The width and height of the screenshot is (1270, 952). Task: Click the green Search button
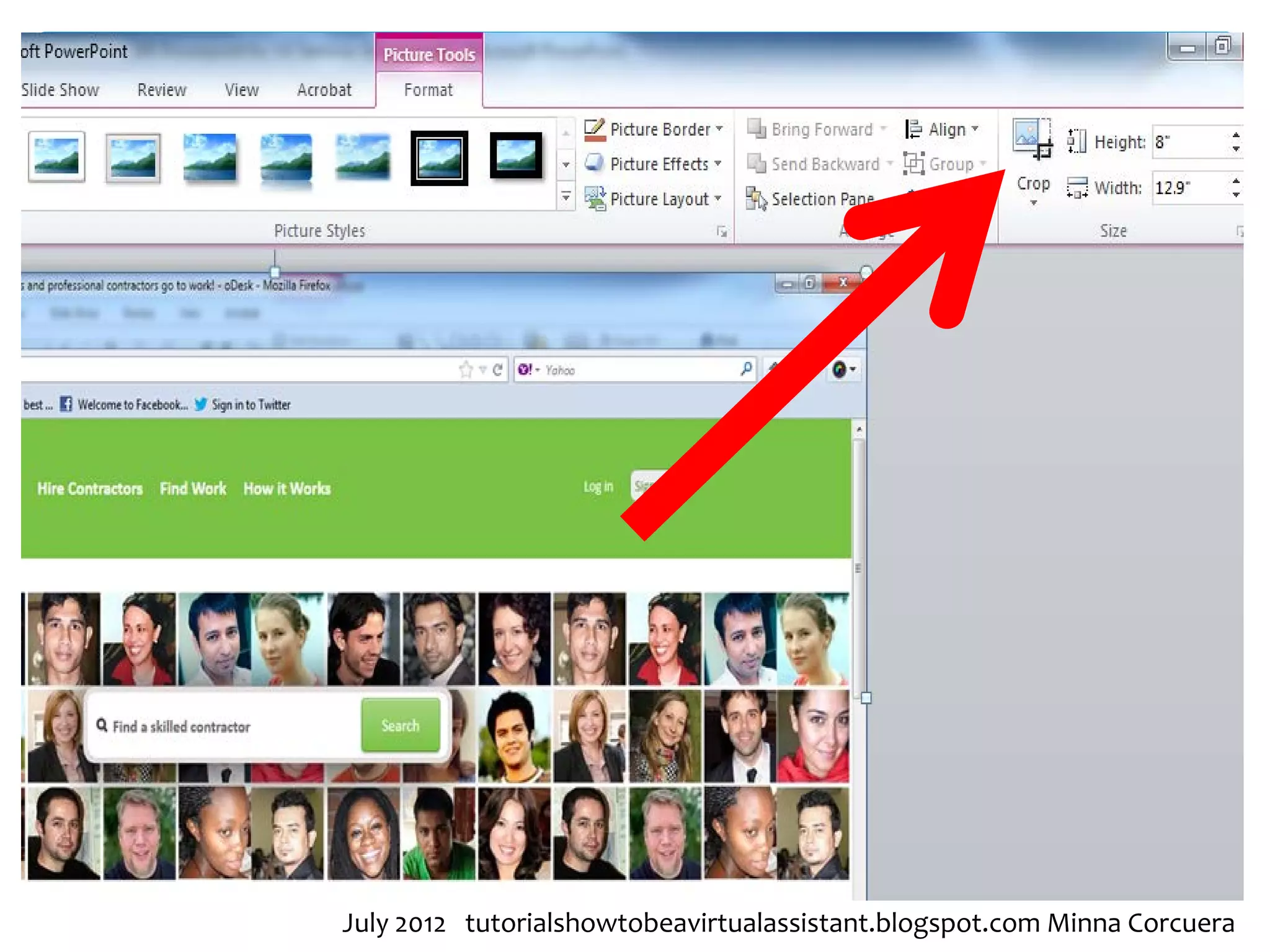coord(401,726)
